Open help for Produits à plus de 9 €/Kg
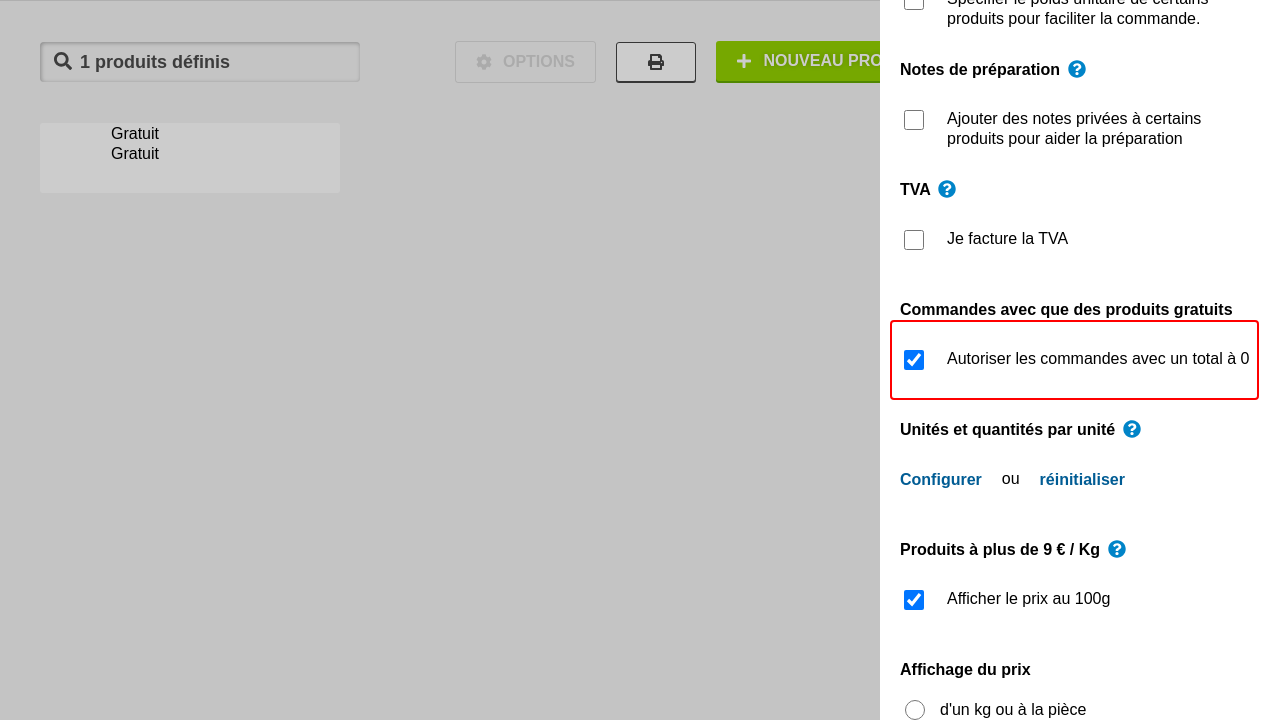Screen dimensions: 1280x720 pos(1117,549)
